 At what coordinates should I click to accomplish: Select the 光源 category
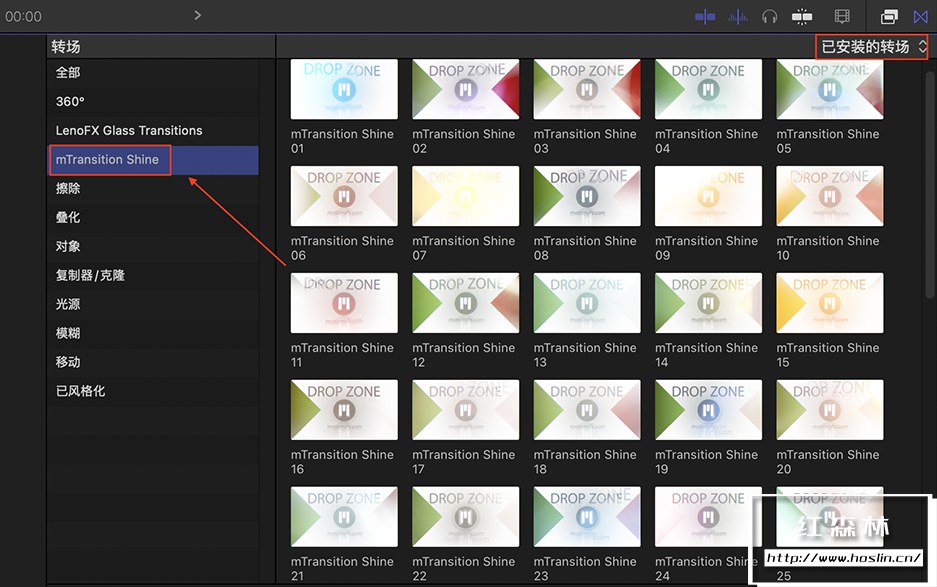point(153,304)
